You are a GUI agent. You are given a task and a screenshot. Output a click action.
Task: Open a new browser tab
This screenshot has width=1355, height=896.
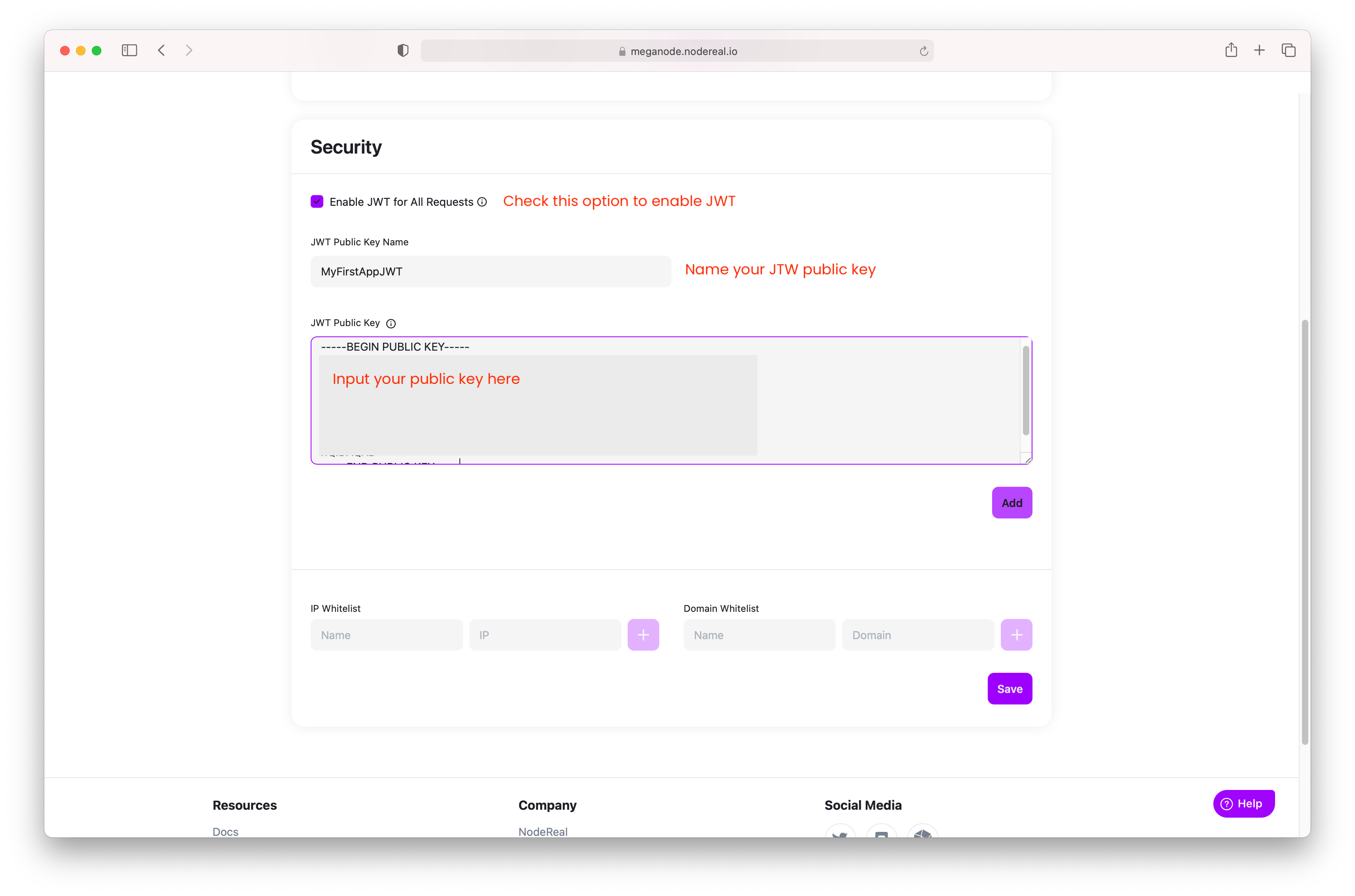coord(1259,50)
